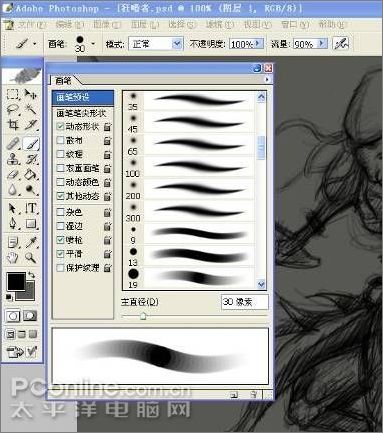The height and width of the screenshot is (433, 383).
Task: Select 画笔预设 in brush options list
Action: click(83, 97)
